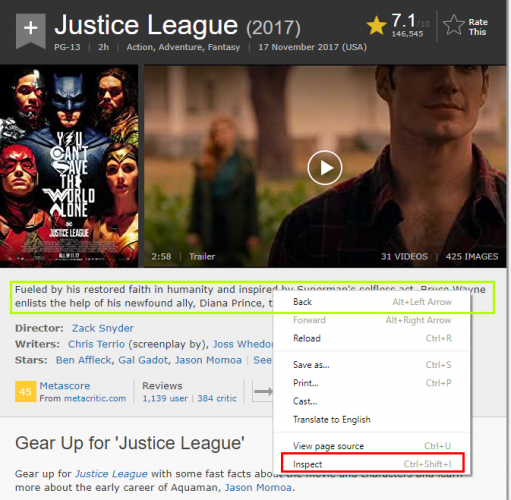Open the 425 IMAGES gallery link
Screen dimensions: 511x500
tap(472, 256)
